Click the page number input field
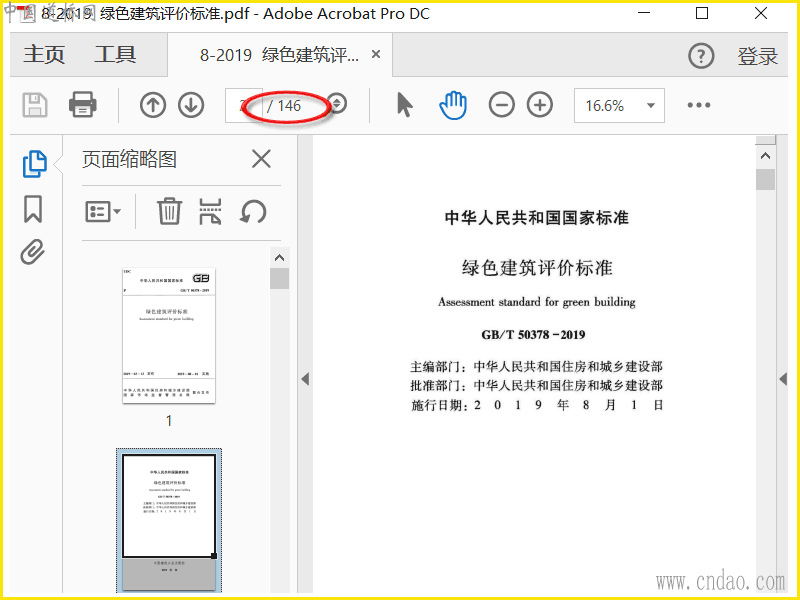The image size is (800, 600). pos(244,106)
